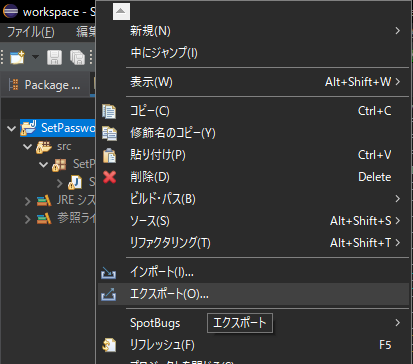This screenshot has width=413, height=364.
Task: Open the New wizard toolbar icon
Action: [17, 57]
